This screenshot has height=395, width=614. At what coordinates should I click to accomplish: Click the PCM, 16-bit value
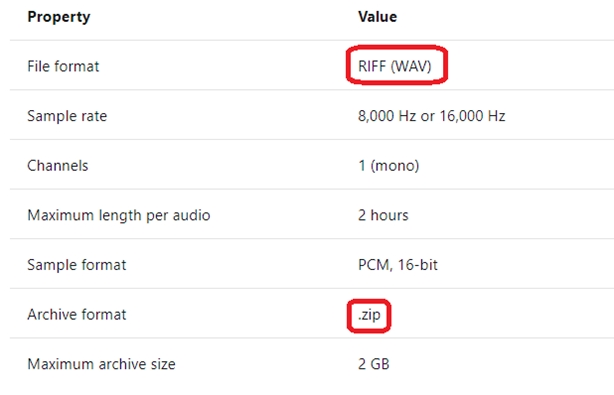(397, 265)
